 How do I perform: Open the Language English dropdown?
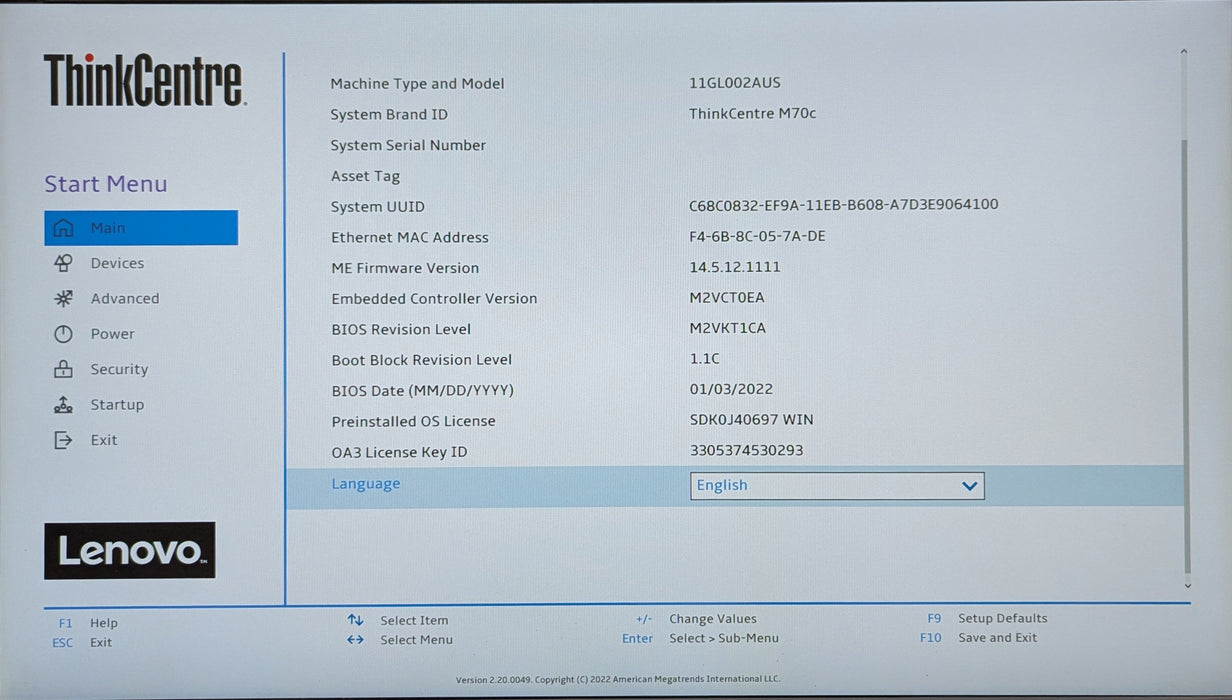tap(837, 486)
